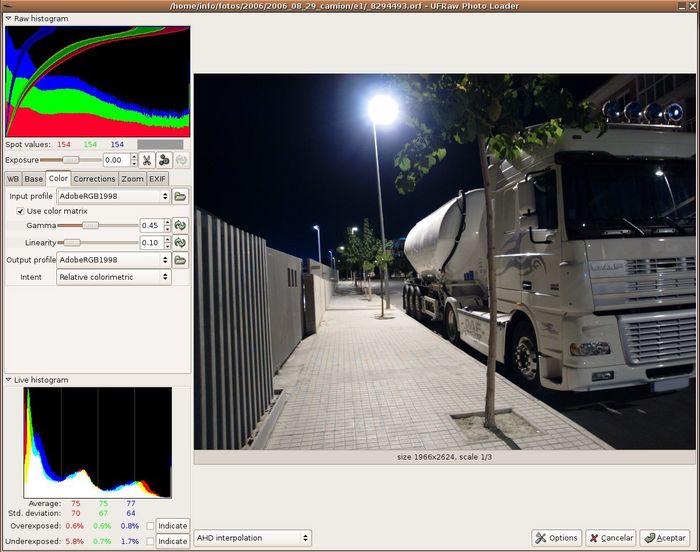Click the Exposure spinner arrows

pos(134,160)
